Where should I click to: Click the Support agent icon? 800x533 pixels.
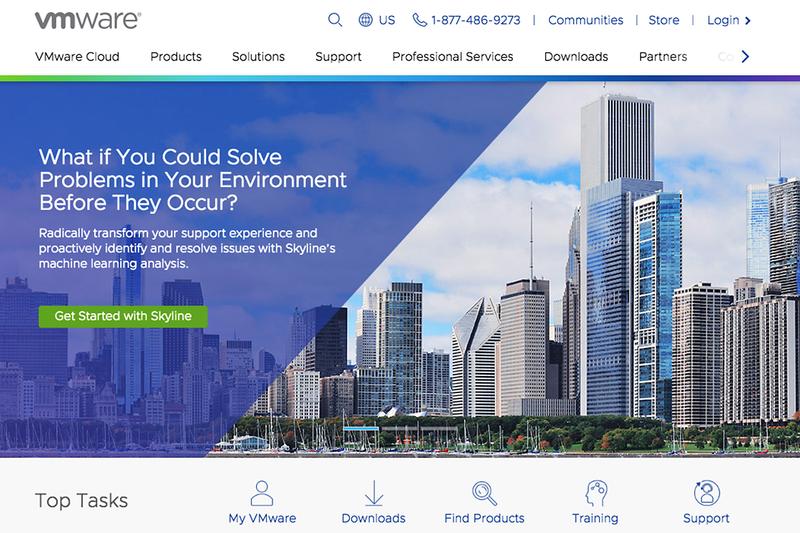click(706, 492)
